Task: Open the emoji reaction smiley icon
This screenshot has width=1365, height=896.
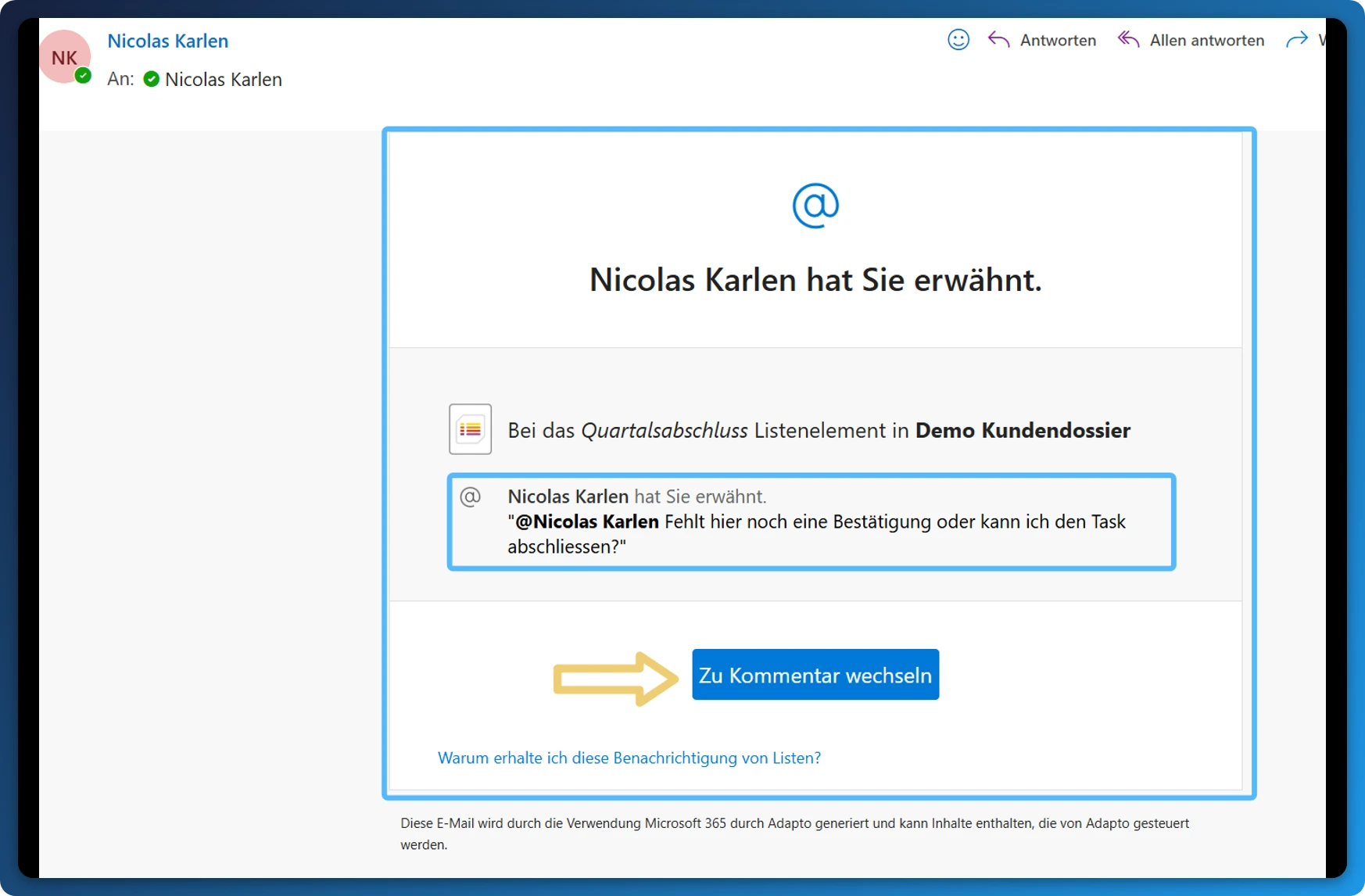Action: coord(958,40)
